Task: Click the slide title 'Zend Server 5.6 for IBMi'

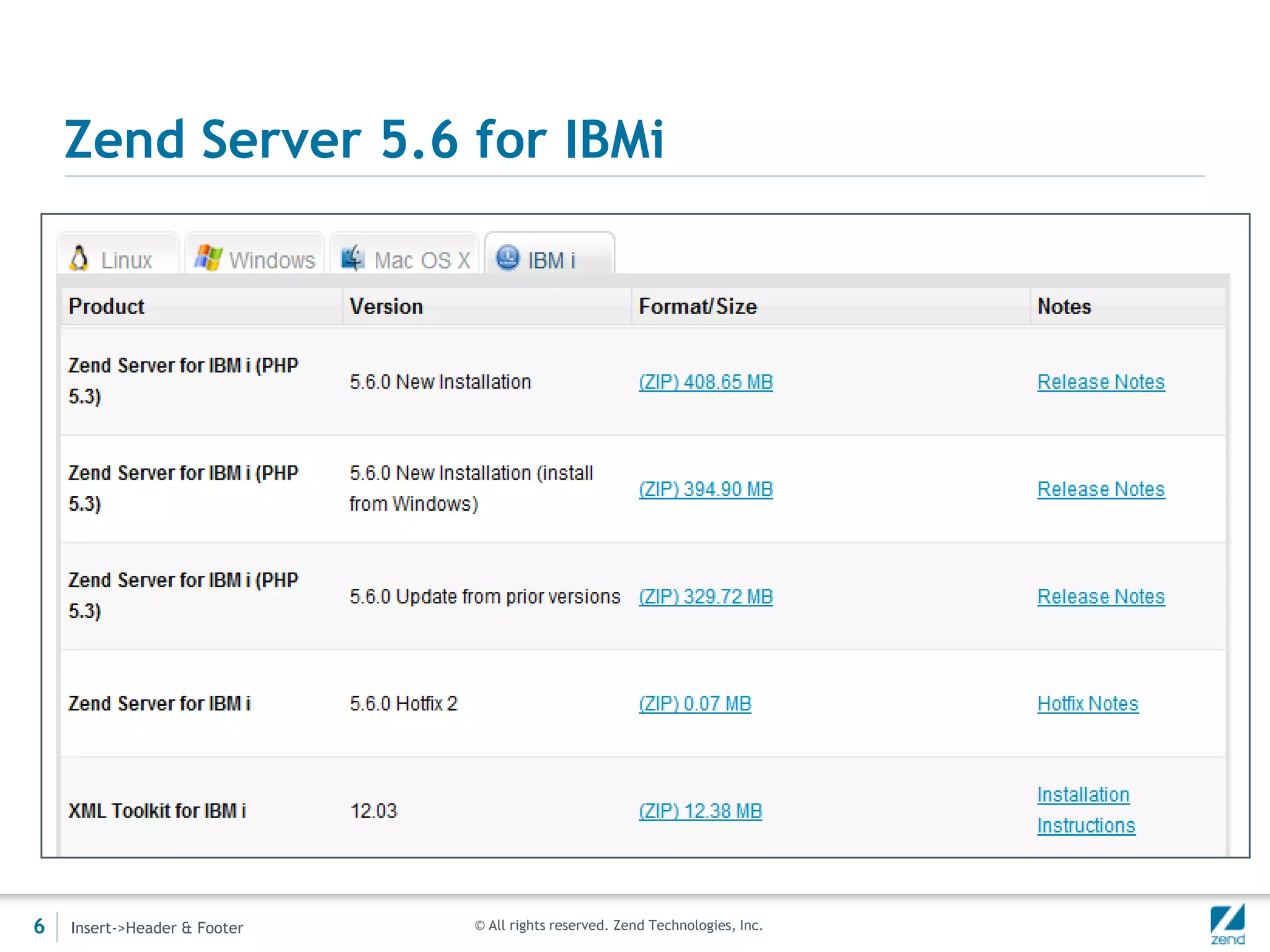Action: (x=365, y=139)
